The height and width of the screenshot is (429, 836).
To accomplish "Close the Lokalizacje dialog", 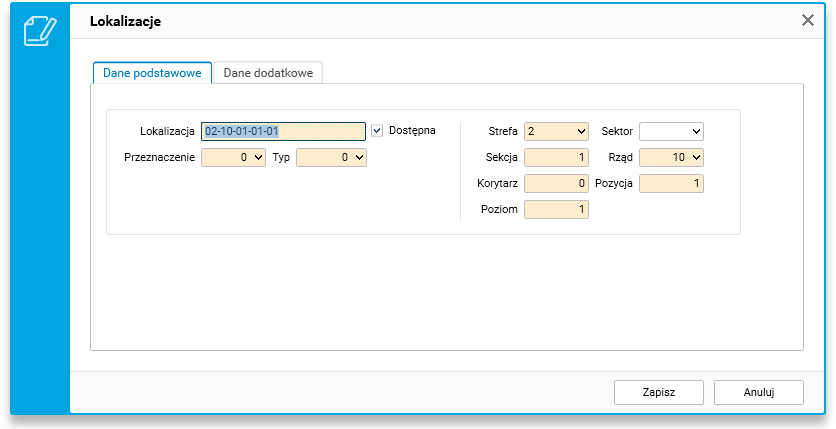I will 808,21.
